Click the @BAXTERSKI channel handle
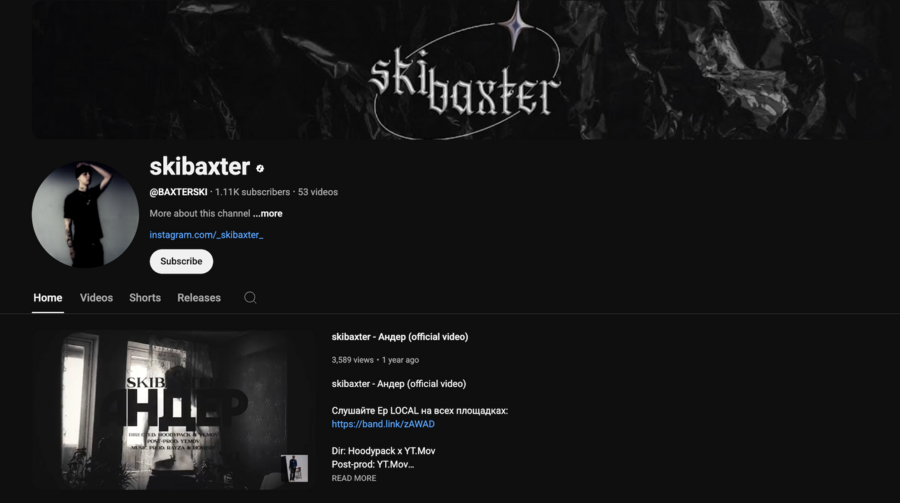This screenshot has height=503, width=900. click(179, 192)
